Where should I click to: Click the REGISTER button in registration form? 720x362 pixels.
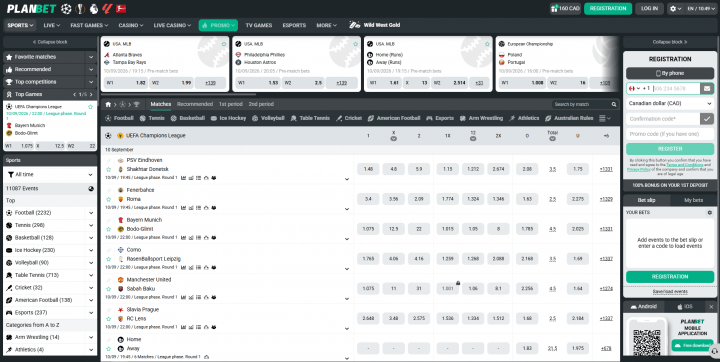coord(670,149)
